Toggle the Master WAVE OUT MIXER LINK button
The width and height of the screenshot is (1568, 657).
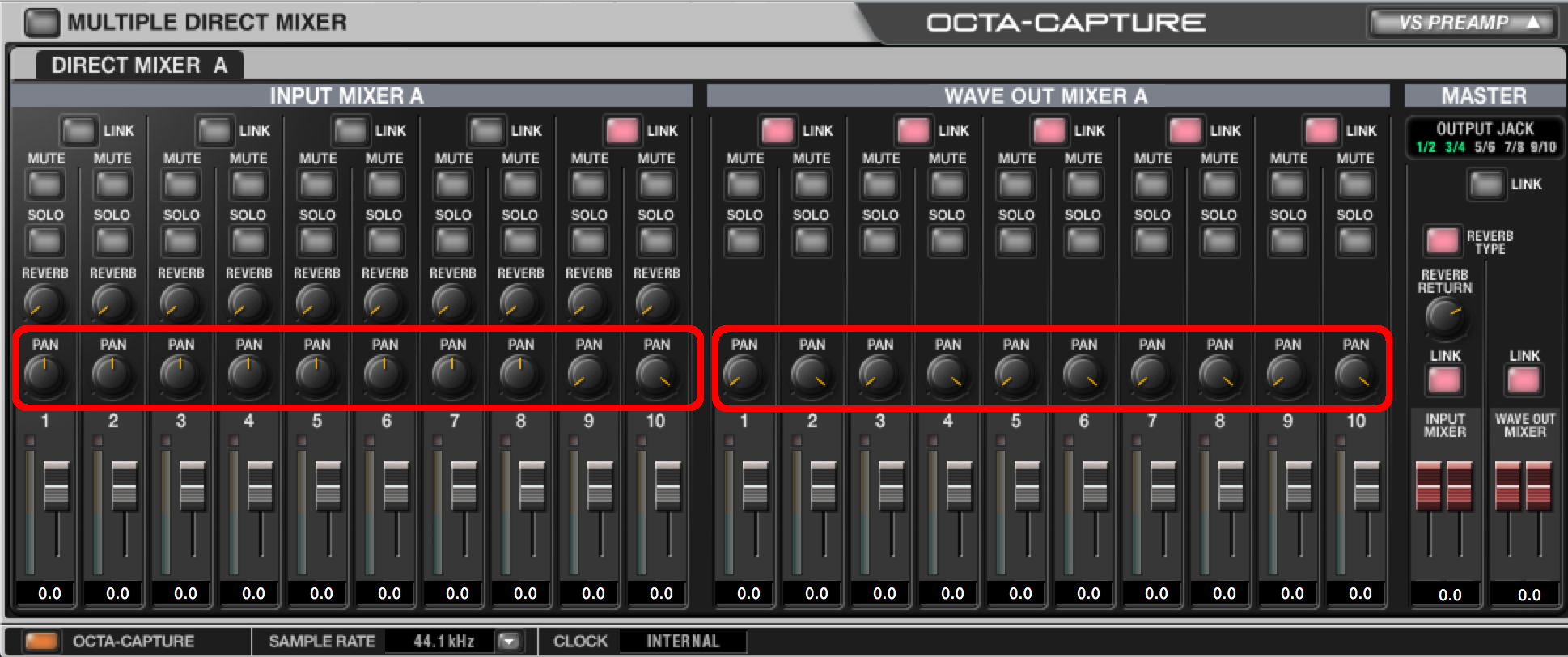1524,380
